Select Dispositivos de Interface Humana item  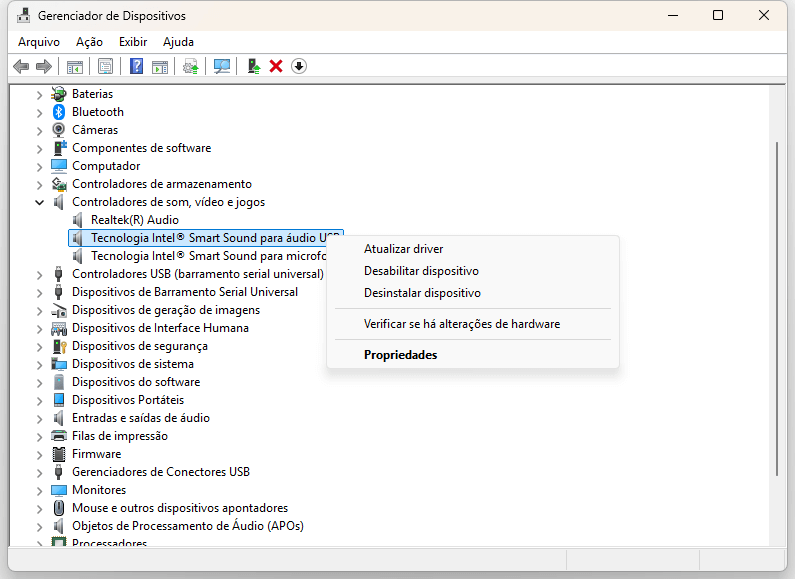point(160,328)
